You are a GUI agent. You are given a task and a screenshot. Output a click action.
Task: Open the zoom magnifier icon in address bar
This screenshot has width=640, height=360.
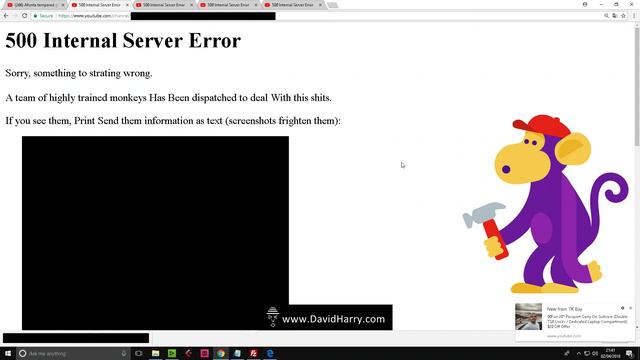pyautogui.click(x=606, y=16)
